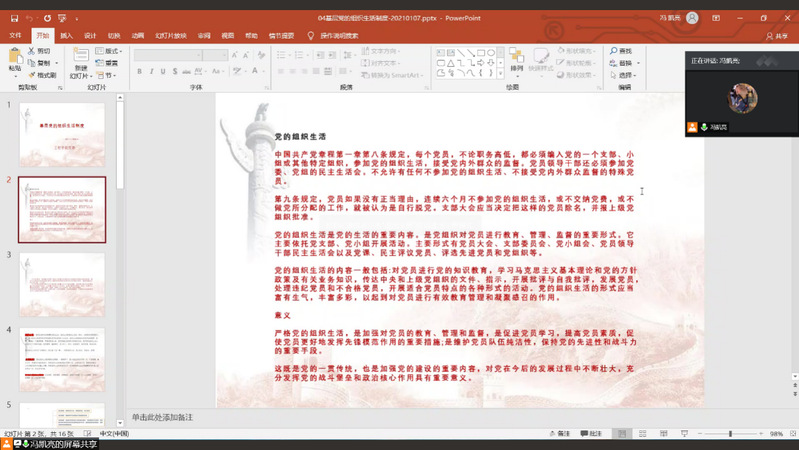This screenshot has width=799, height=450.
Task: Click the Paste (粘贴) clipboard icon
Action: coord(15,56)
